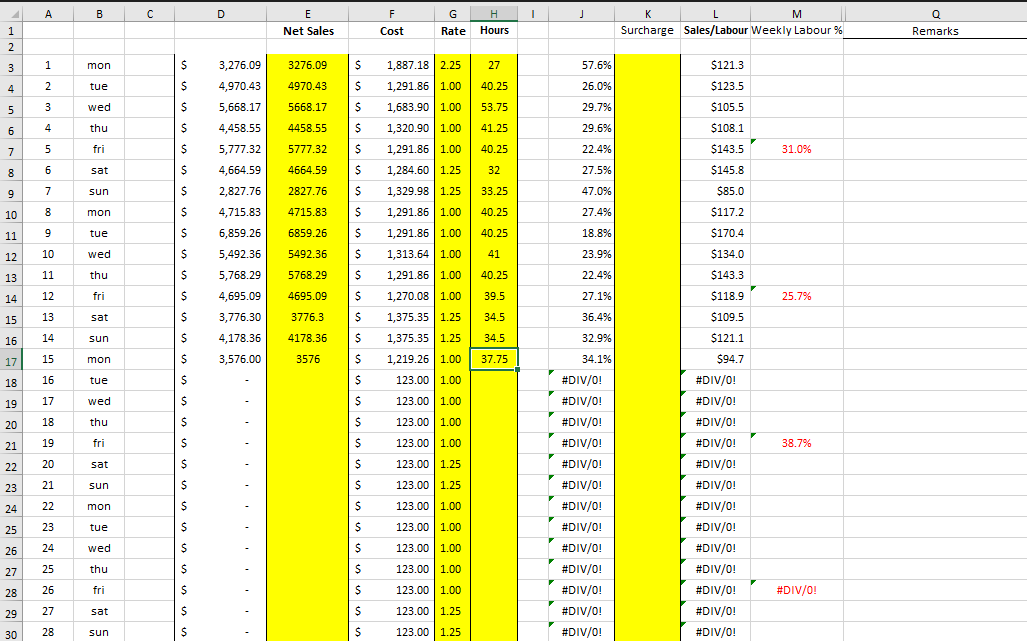Click the Hours header cell

[x=494, y=30]
